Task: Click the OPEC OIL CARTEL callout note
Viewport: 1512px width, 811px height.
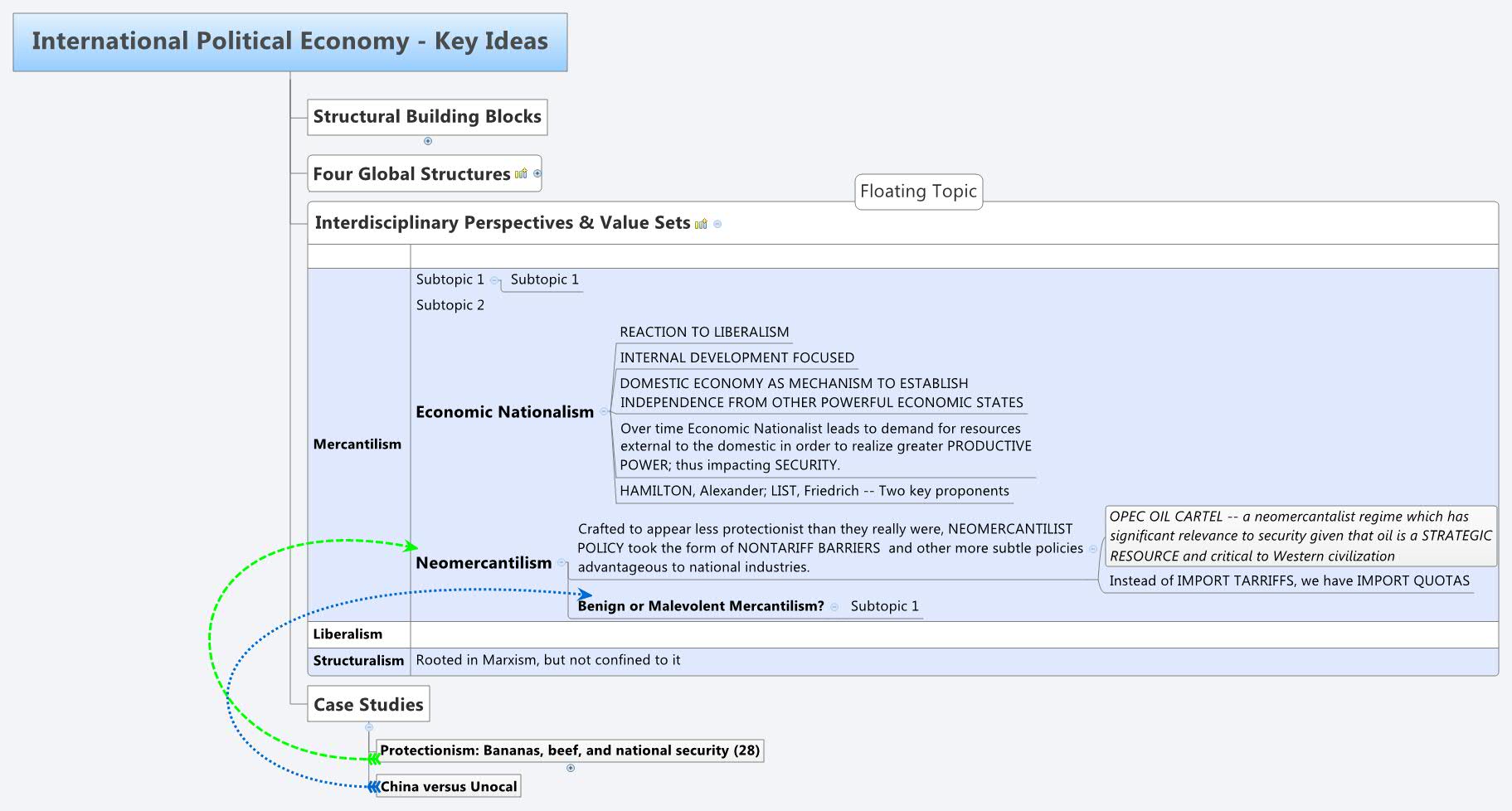Action: [x=1300, y=537]
